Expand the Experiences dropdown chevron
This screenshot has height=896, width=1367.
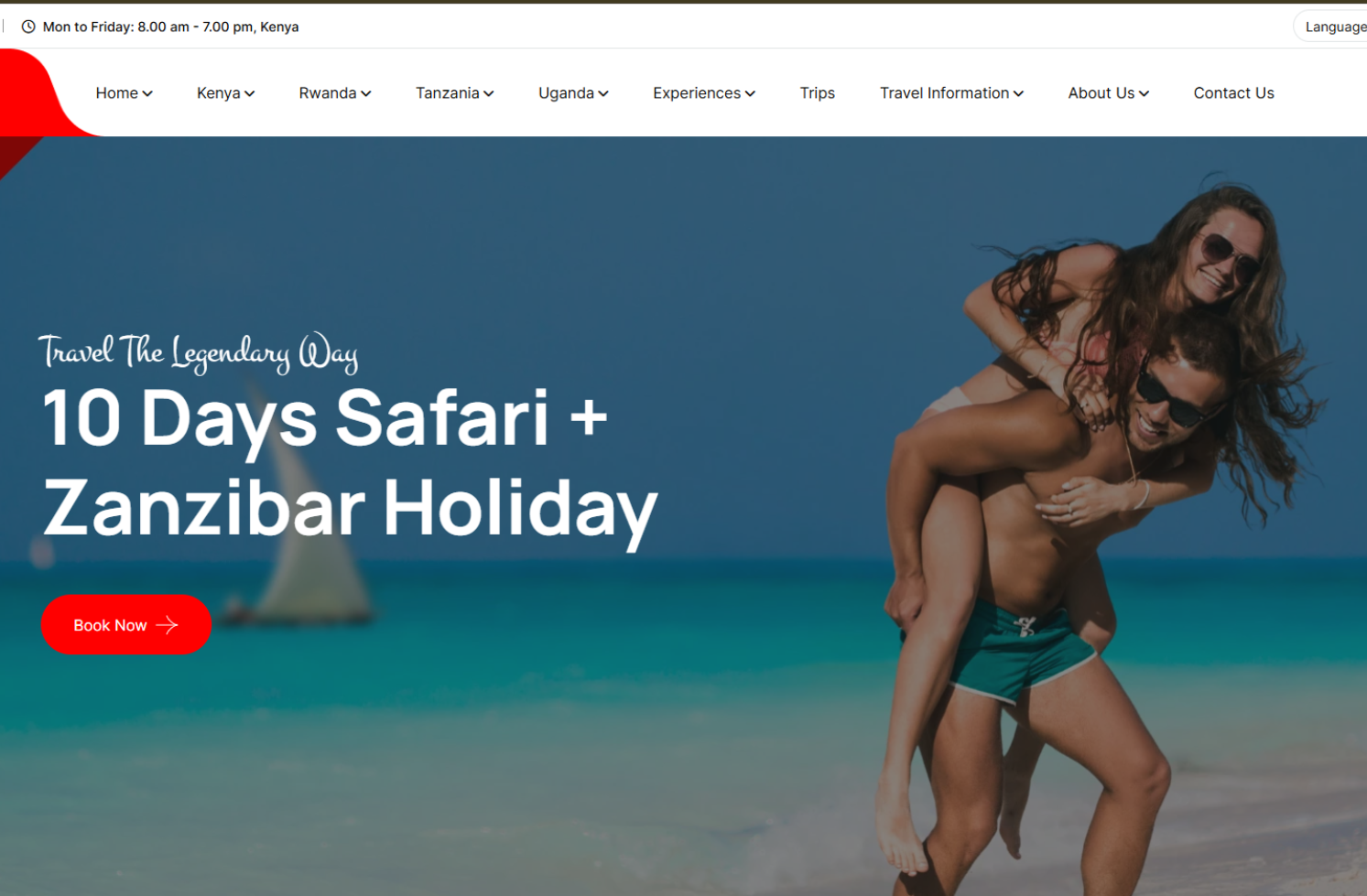point(750,93)
